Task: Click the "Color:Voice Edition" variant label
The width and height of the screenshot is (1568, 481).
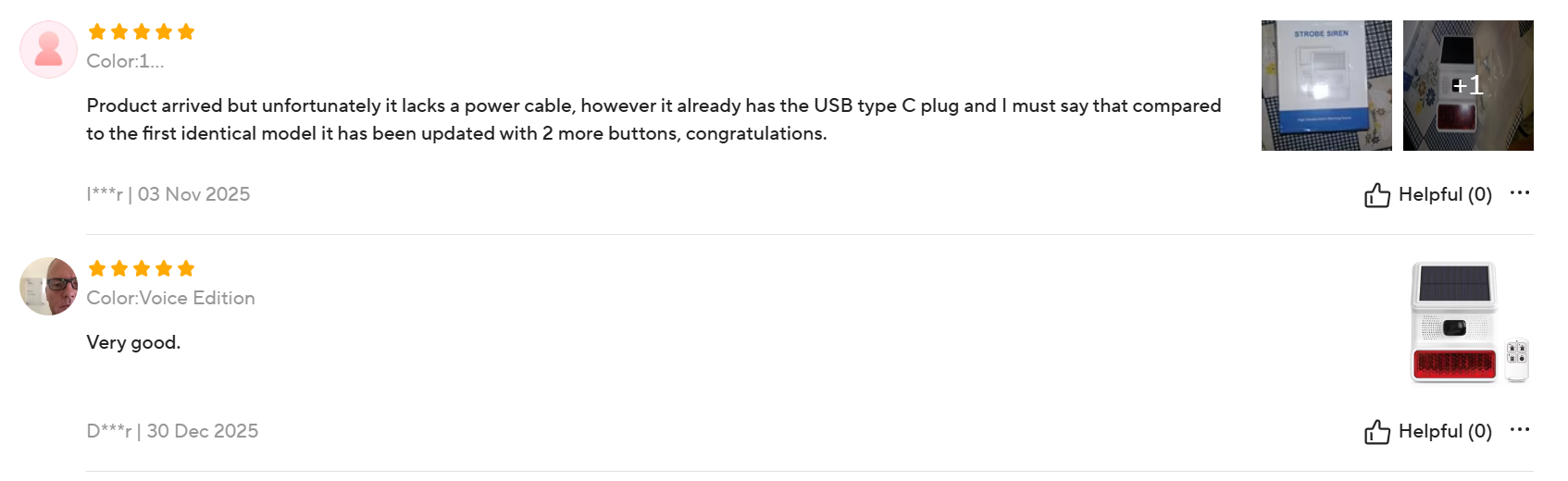Action: click(170, 299)
